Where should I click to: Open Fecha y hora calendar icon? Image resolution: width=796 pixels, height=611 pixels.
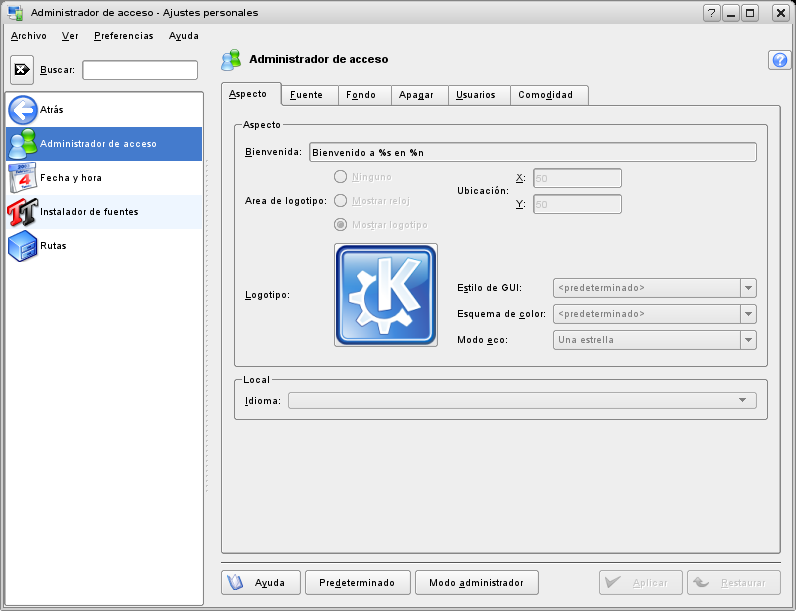pos(22,178)
